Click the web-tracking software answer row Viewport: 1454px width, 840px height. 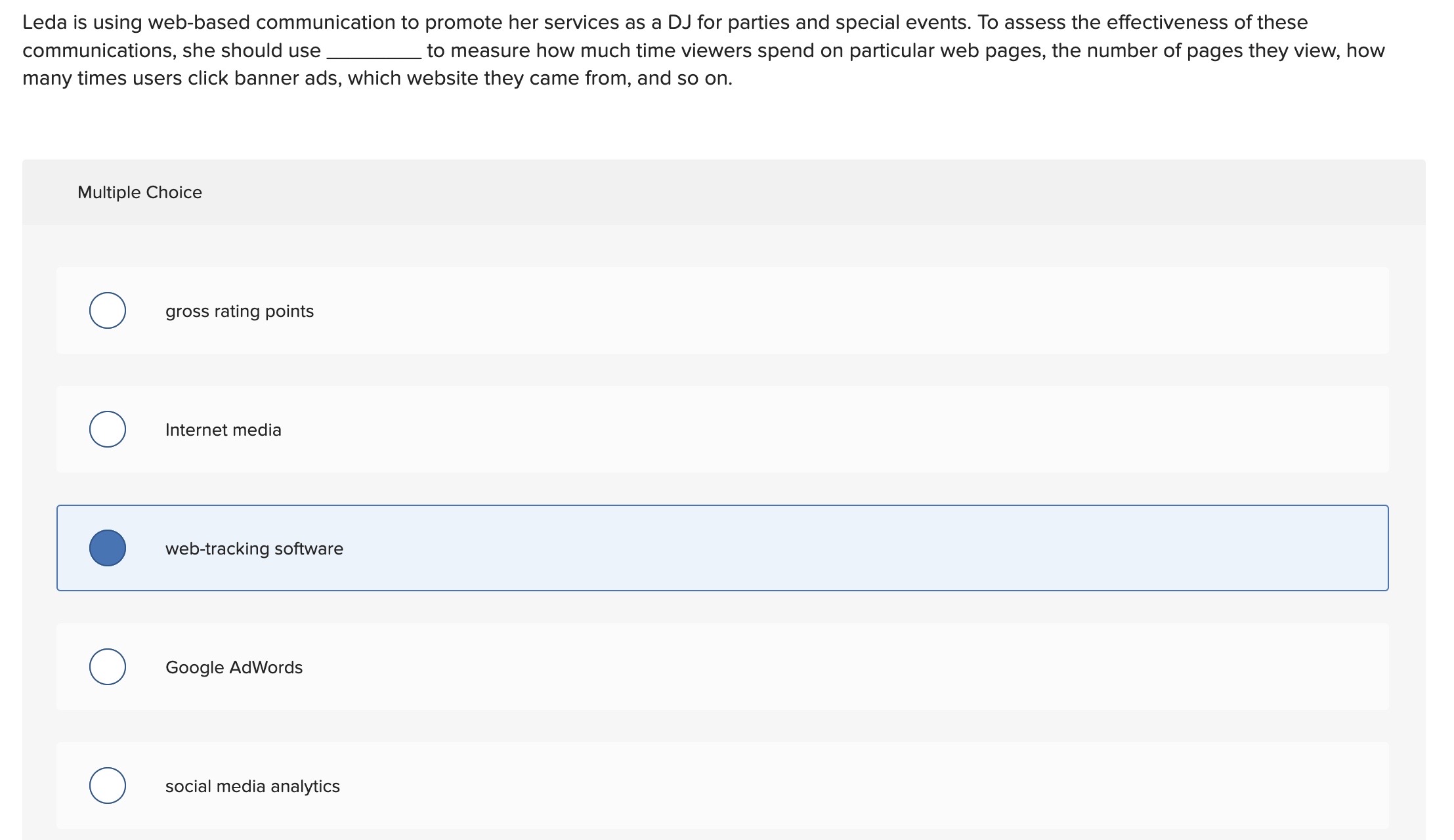[x=722, y=548]
